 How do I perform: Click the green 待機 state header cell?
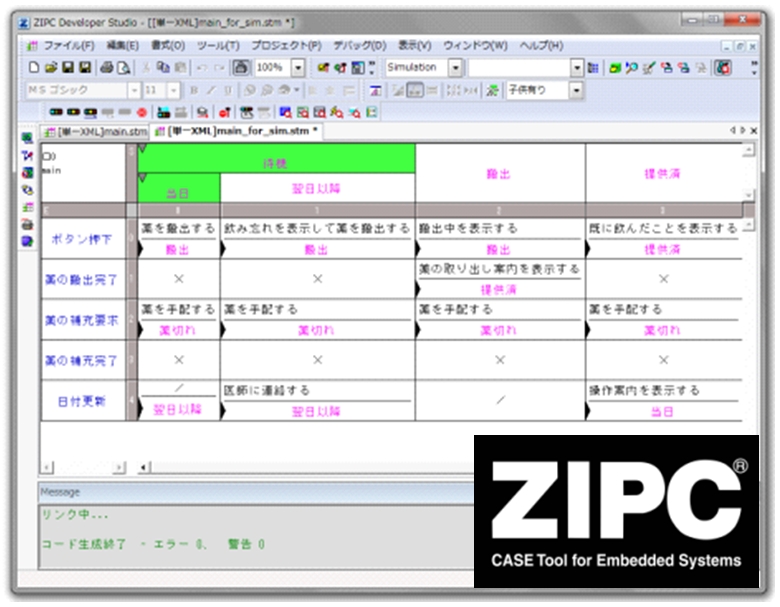(276, 158)
